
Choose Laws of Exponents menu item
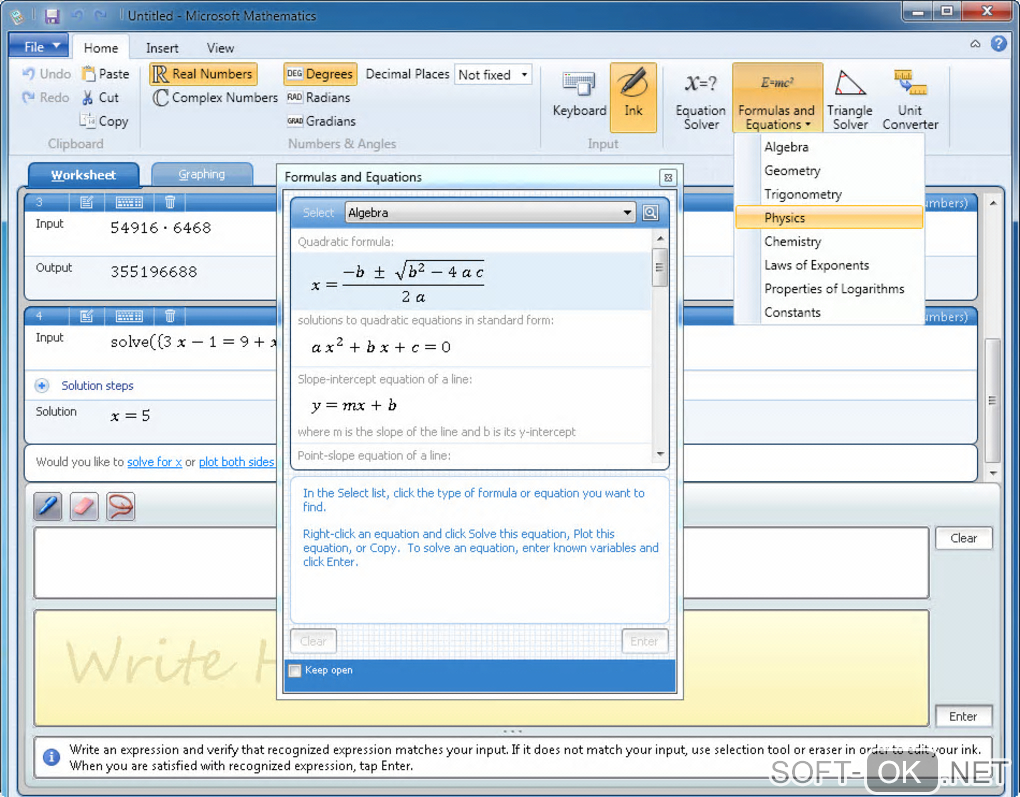tap(829, 265)
